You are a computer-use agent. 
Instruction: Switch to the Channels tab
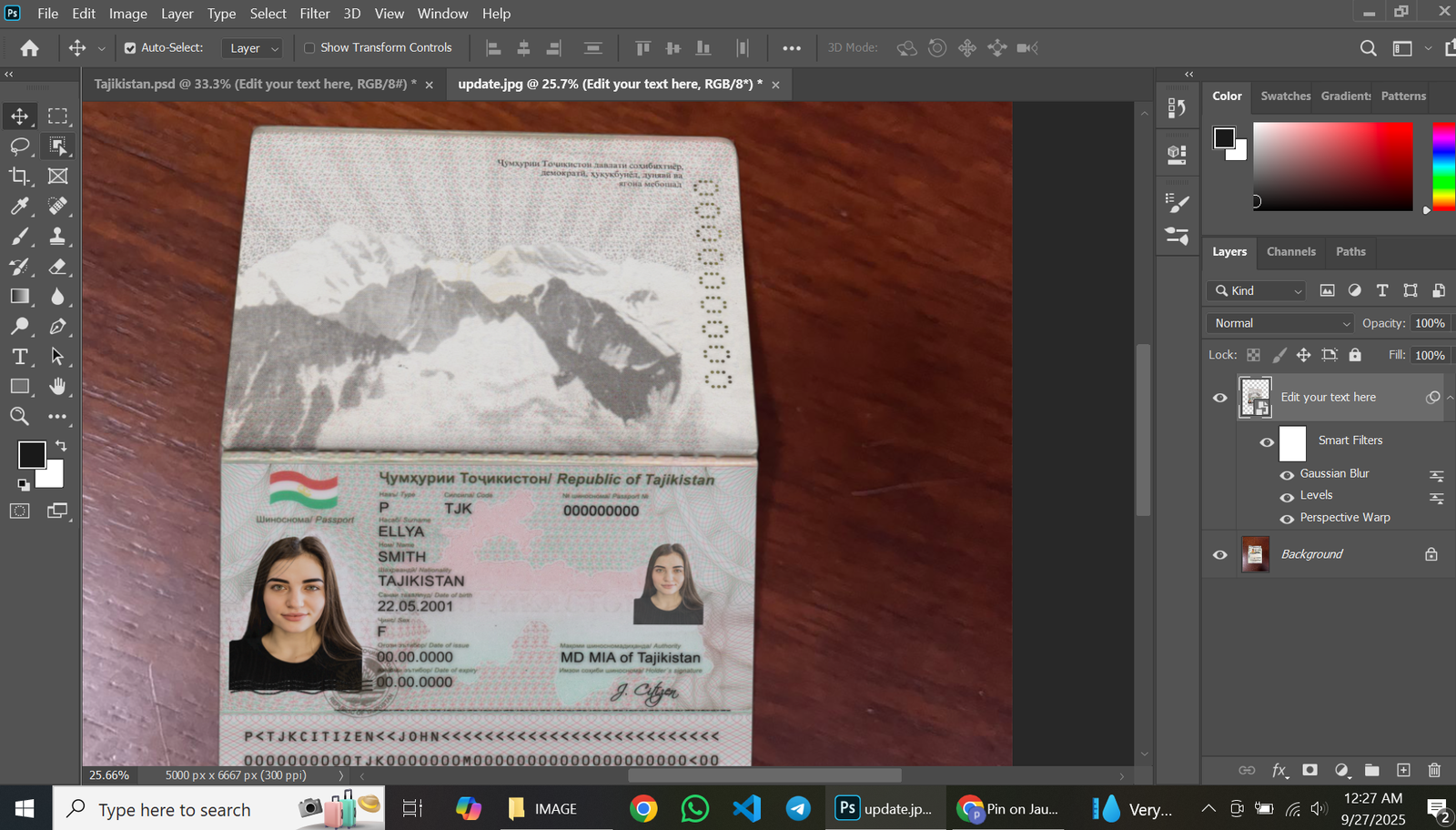pos(1290,252)
